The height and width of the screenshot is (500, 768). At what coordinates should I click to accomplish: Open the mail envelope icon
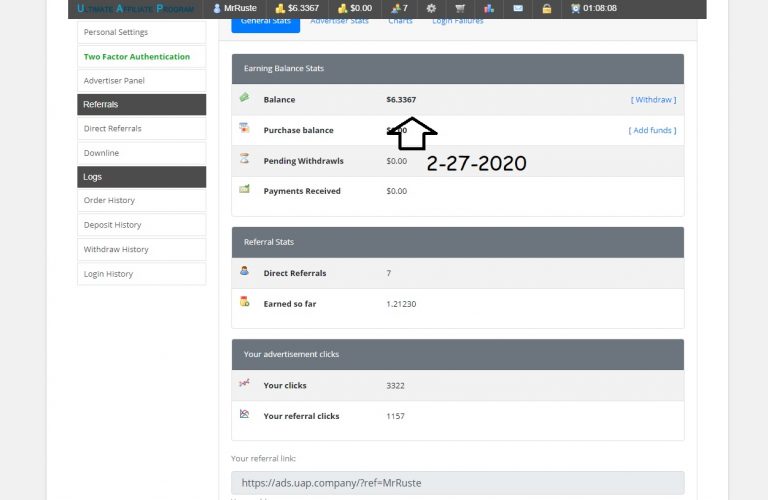(x=518, y=8)
